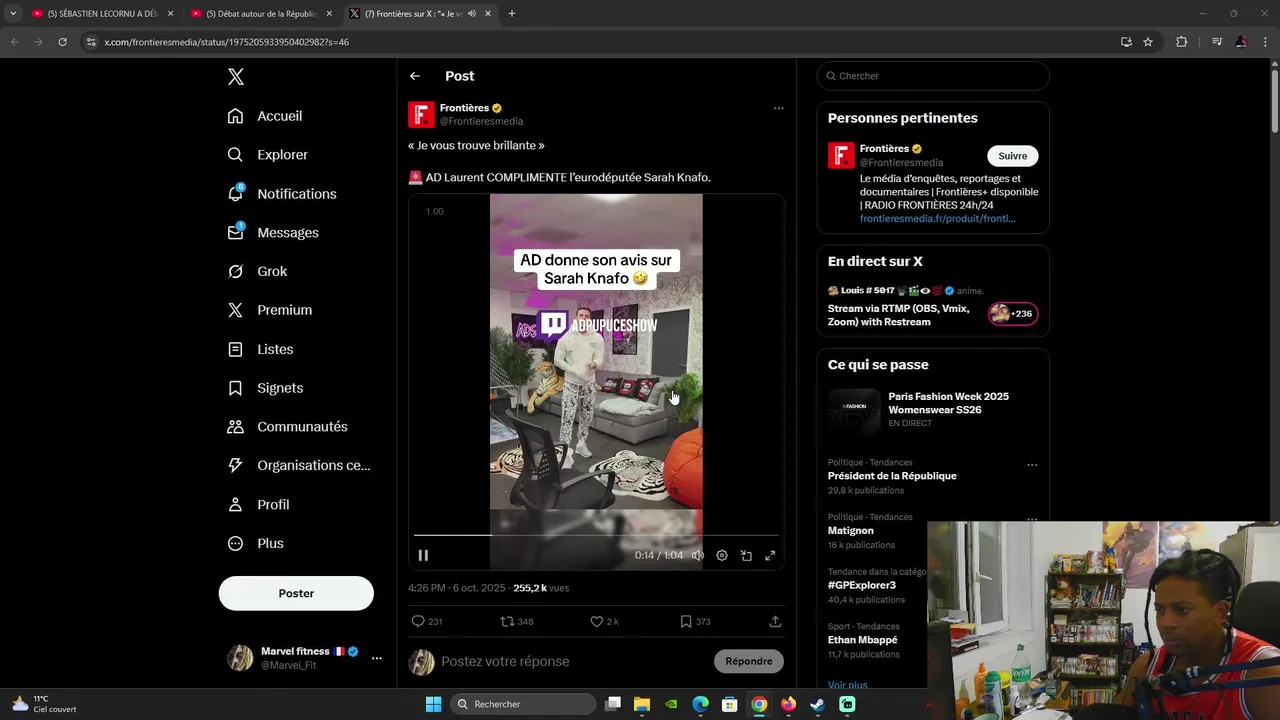This screenshot has width=1280, height=720.
Task: Open video settings gear
Action: 722,555
